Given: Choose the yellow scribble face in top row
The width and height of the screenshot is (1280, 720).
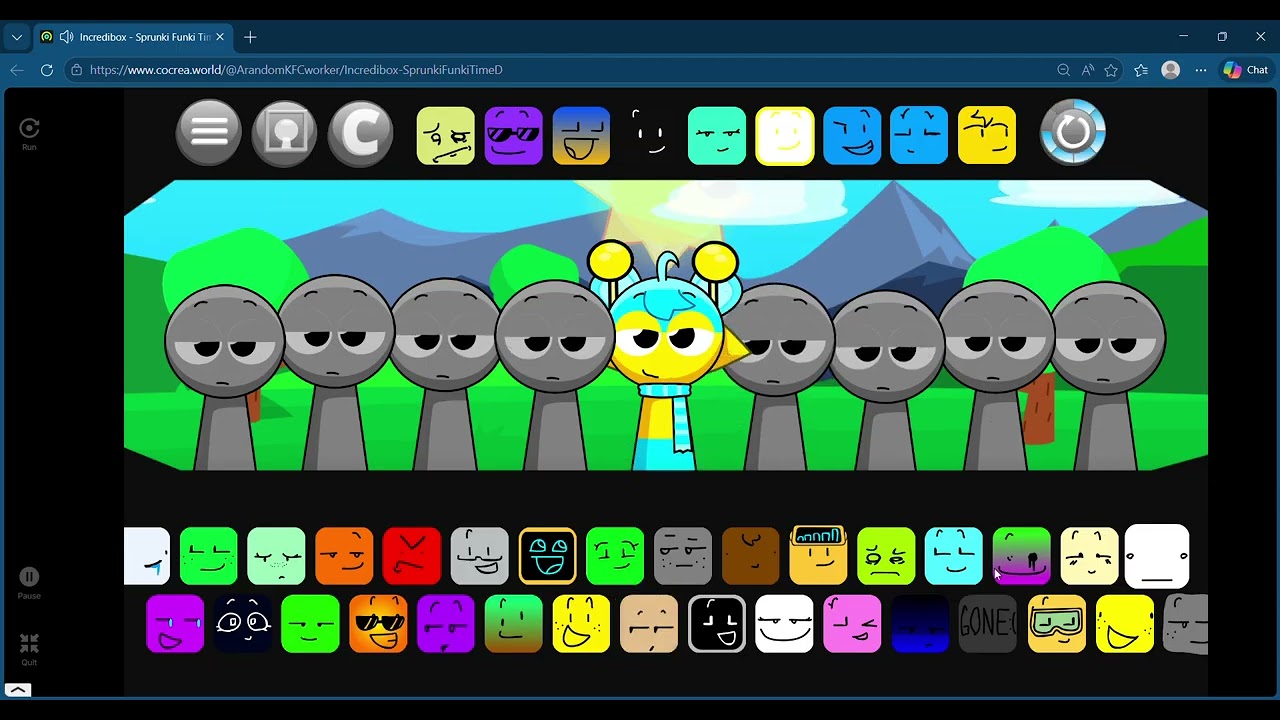Looking at the screenshot, I should (987, 135).
